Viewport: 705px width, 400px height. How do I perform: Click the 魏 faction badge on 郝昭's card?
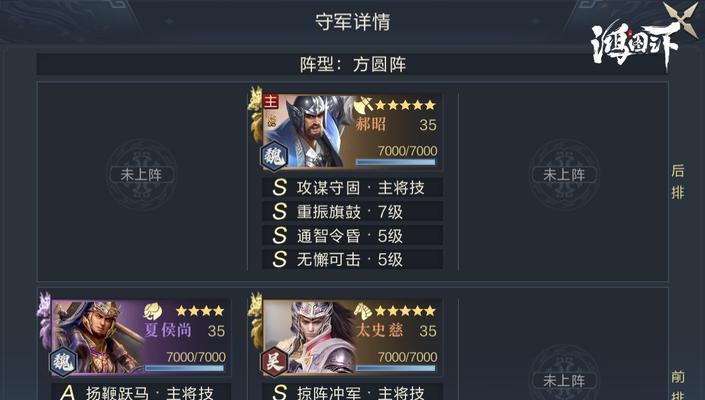click(x=274, y=157)
